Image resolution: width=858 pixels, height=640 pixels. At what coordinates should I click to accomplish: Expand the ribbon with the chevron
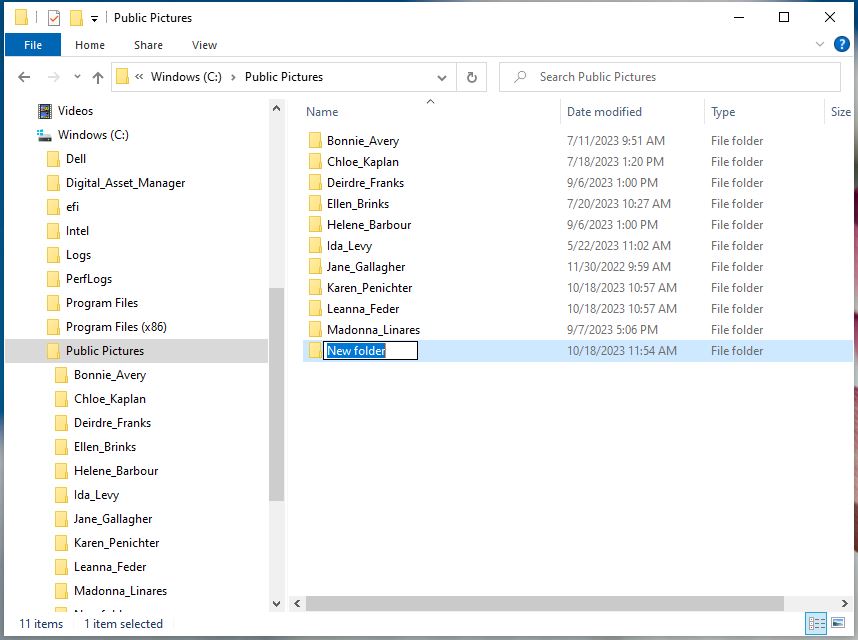pos(820,44)
